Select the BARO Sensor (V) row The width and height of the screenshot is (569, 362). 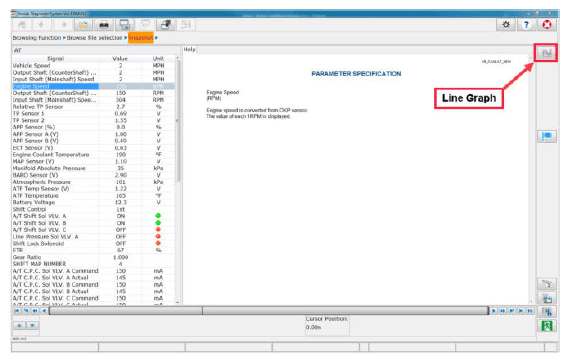(94, 175)
